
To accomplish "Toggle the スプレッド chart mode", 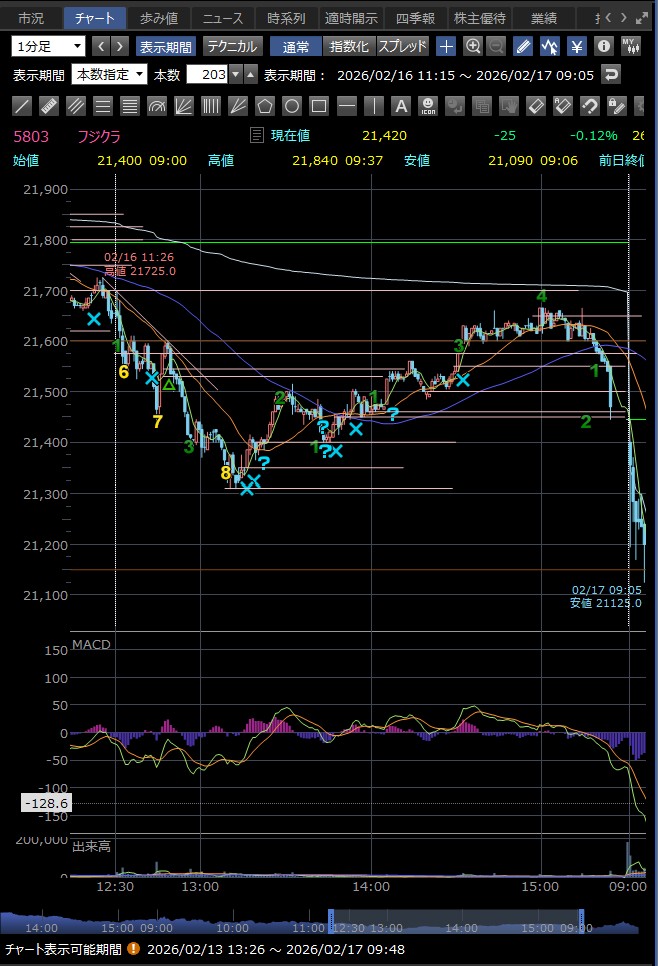I will (402, 46).
